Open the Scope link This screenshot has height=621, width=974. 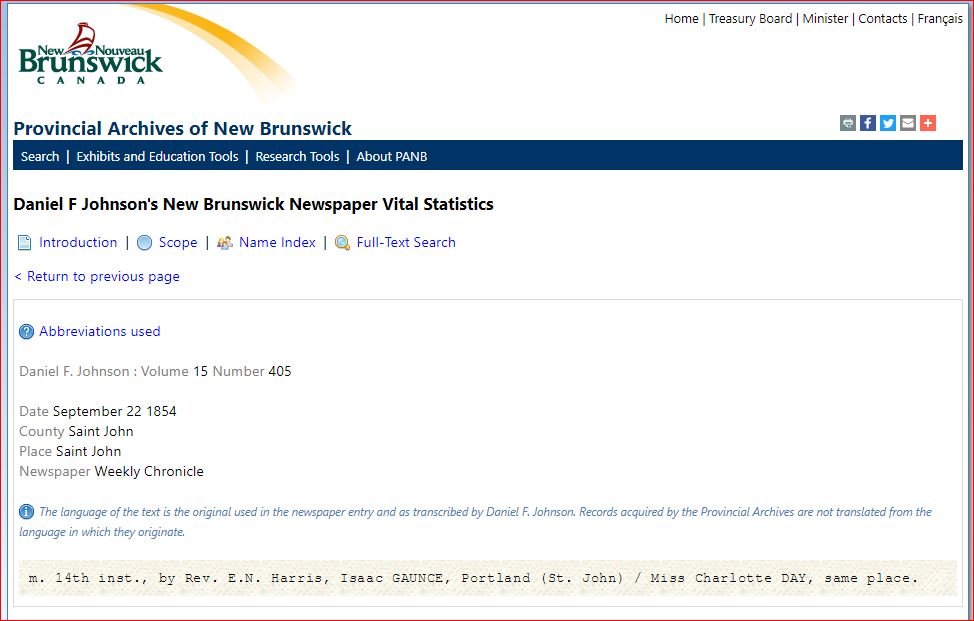(x=178, y=242)
